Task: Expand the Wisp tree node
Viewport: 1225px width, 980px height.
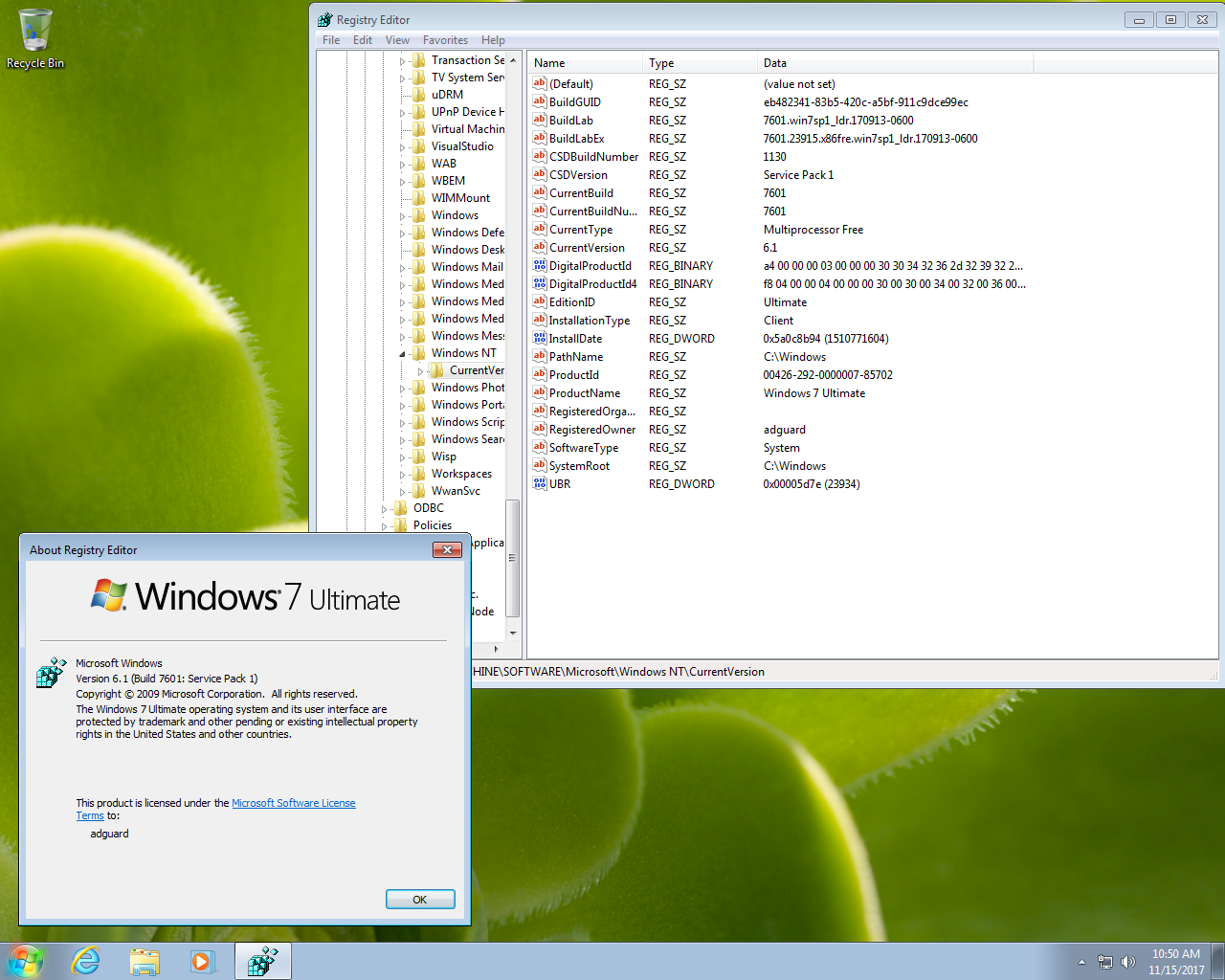Action: [x=403, y=457]
